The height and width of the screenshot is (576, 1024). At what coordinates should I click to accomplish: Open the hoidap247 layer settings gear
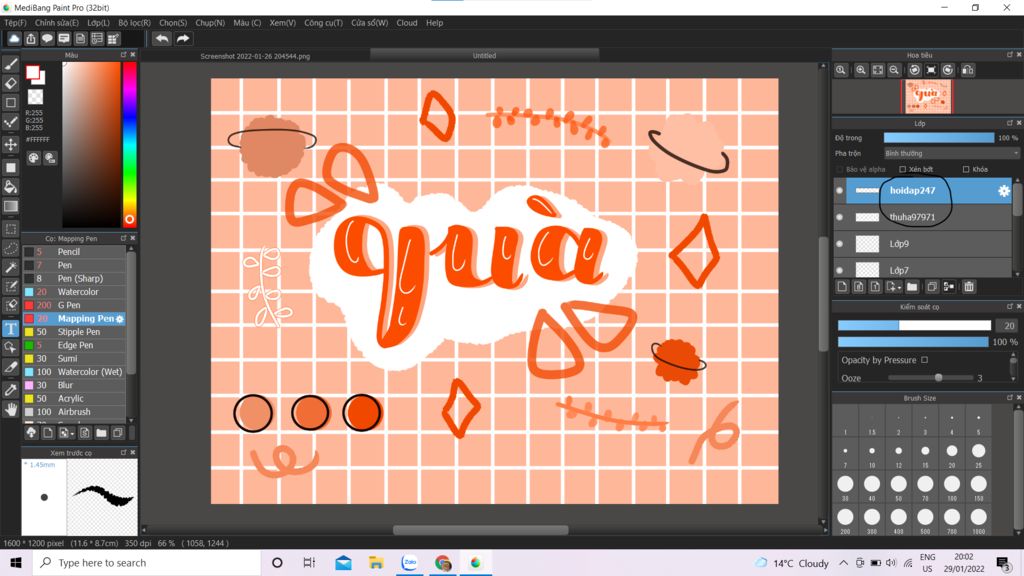1004,191
